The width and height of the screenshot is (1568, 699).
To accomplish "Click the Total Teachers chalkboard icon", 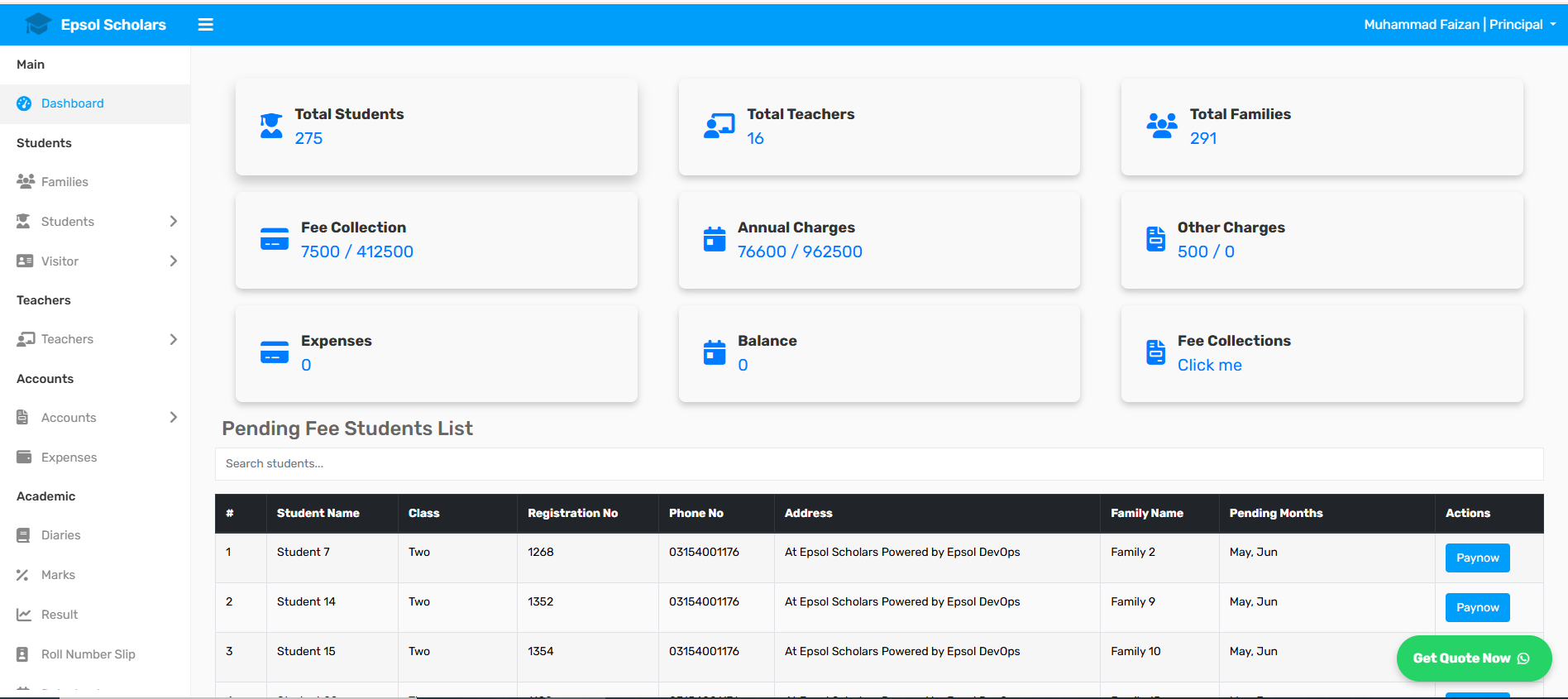I will pyautogui.click(x=719, y=126).
